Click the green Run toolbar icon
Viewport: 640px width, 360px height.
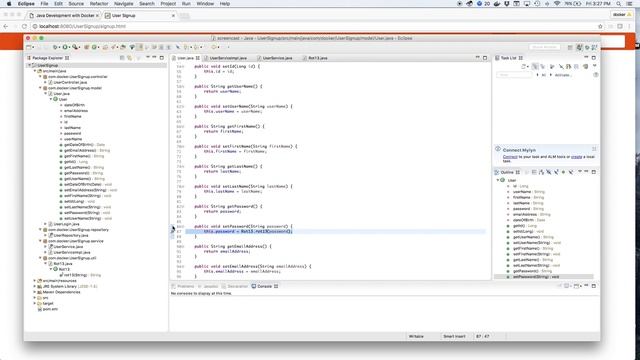pos(65,47)
